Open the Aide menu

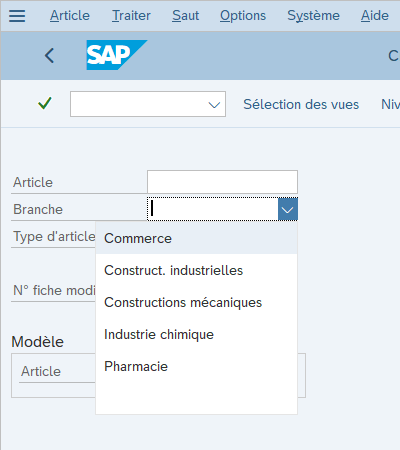pyautogui.click(x=375, y=16)
